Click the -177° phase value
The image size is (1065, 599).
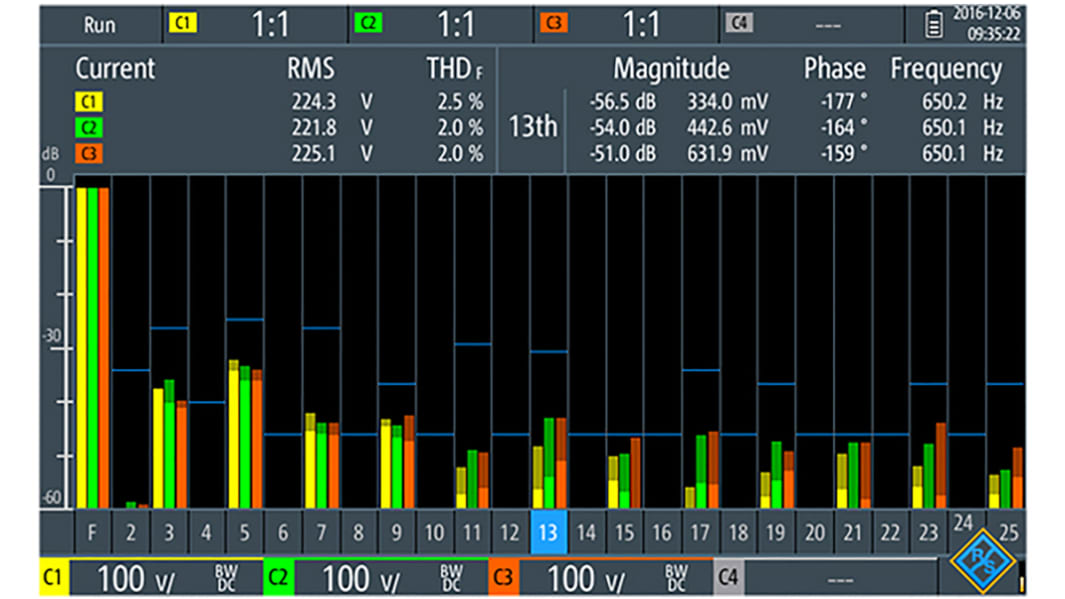tap(843, 102)
